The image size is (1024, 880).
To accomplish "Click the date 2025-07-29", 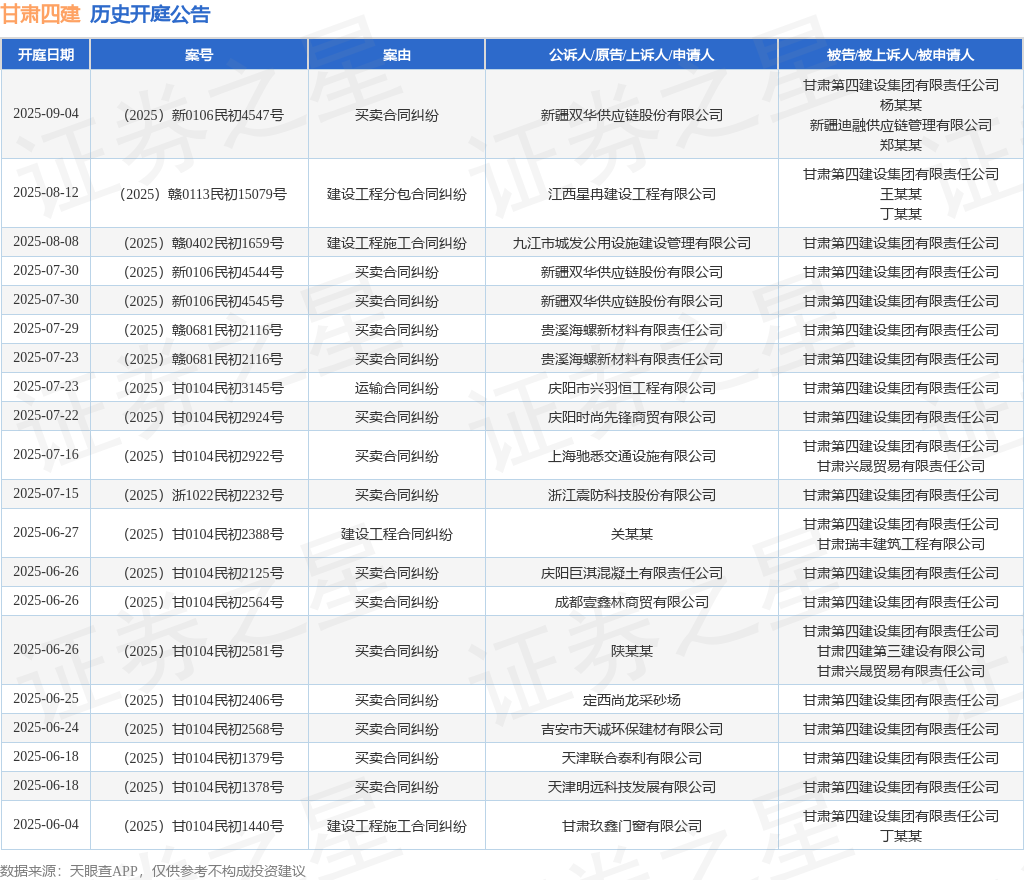I will [x=46, y=328].
